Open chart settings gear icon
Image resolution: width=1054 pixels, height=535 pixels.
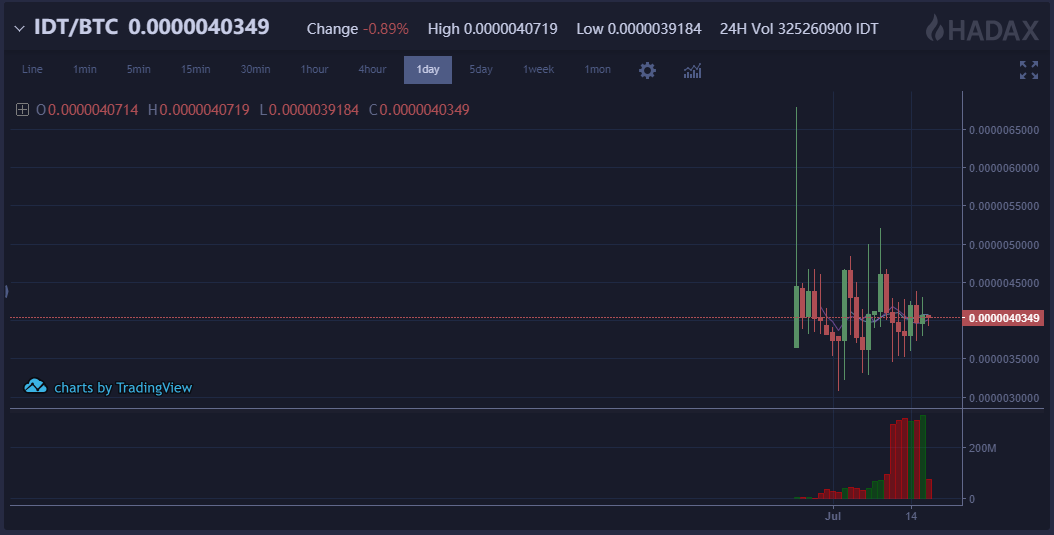coord(647,70)
